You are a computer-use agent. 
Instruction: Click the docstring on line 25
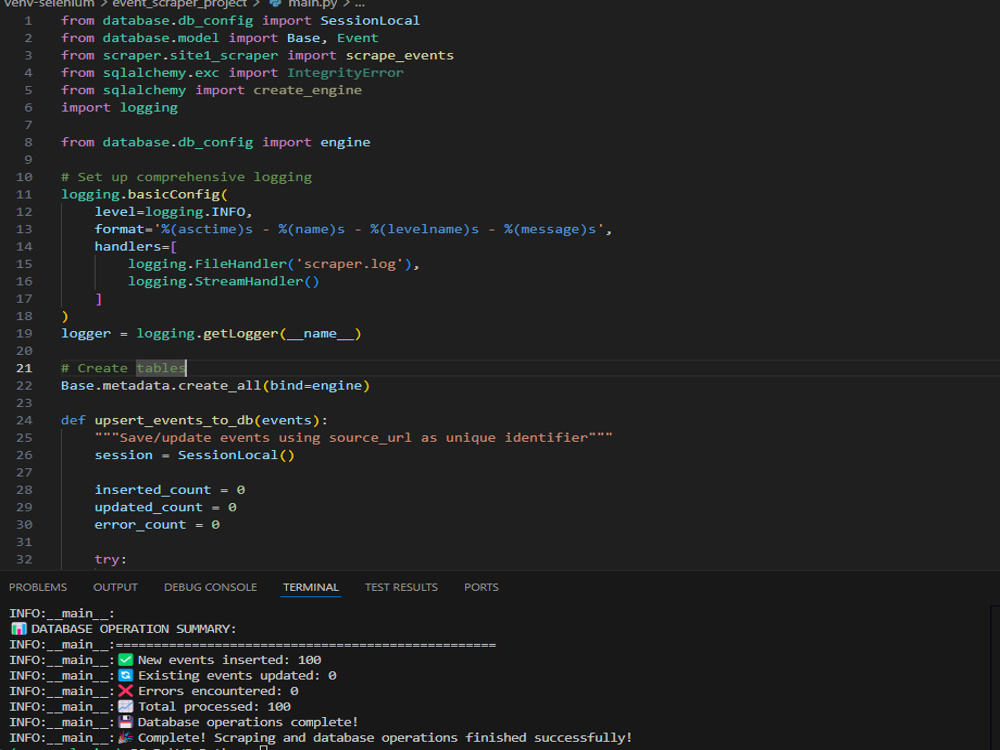[x=353, y=438]
